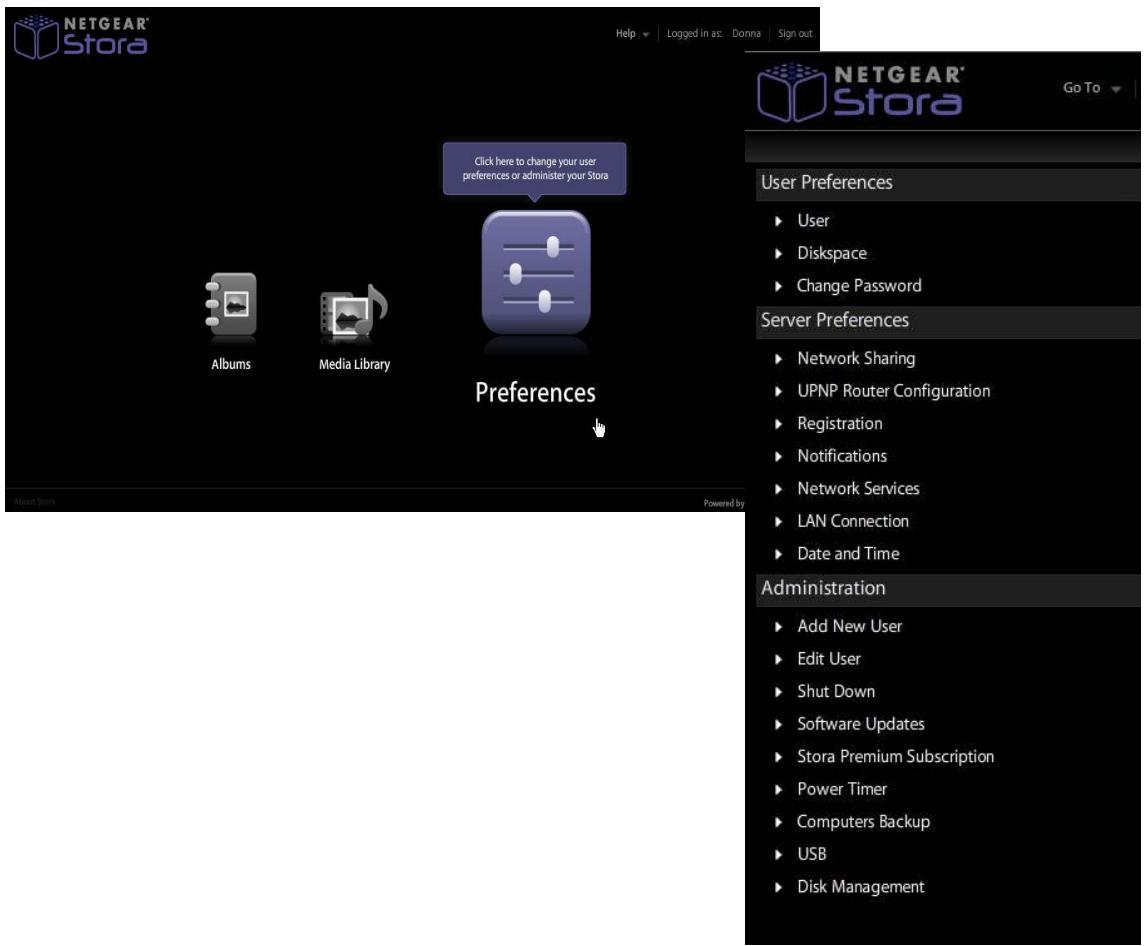1145x946 pixels.
Task: Open the Media Library icon
Action: point(354,312)
